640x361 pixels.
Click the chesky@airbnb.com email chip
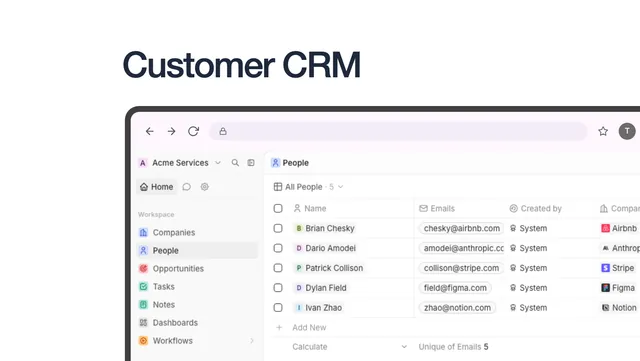point(461,228)
